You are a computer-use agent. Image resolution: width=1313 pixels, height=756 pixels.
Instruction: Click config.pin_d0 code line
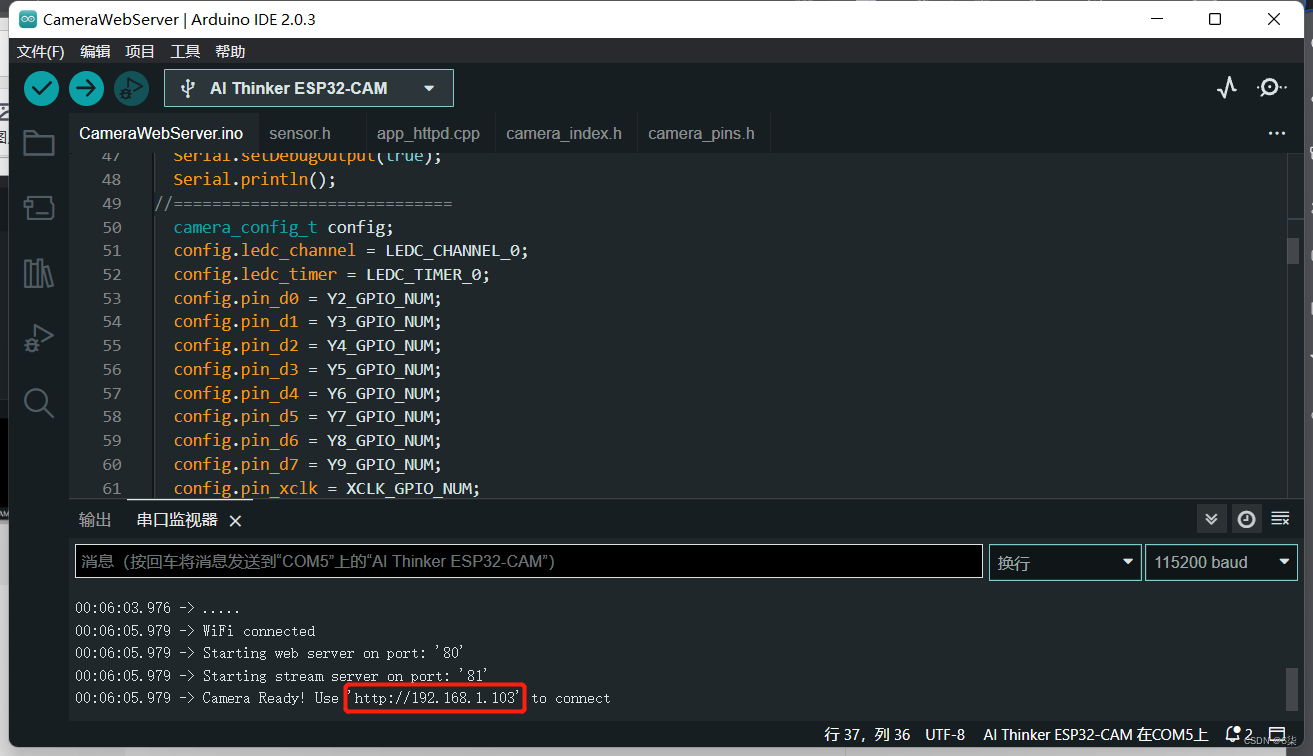tap(307, 298)
